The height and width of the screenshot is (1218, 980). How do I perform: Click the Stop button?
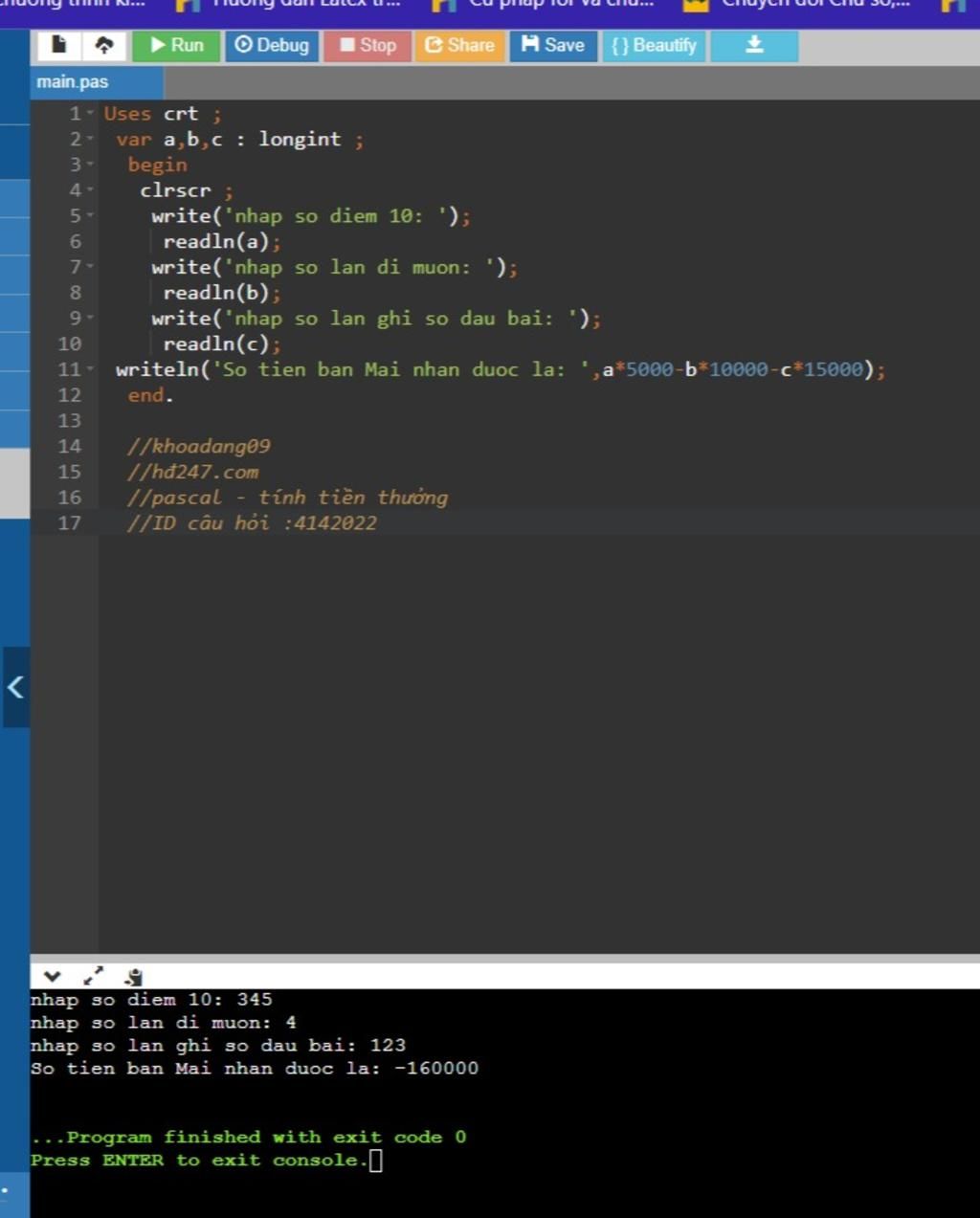point(367,45)
